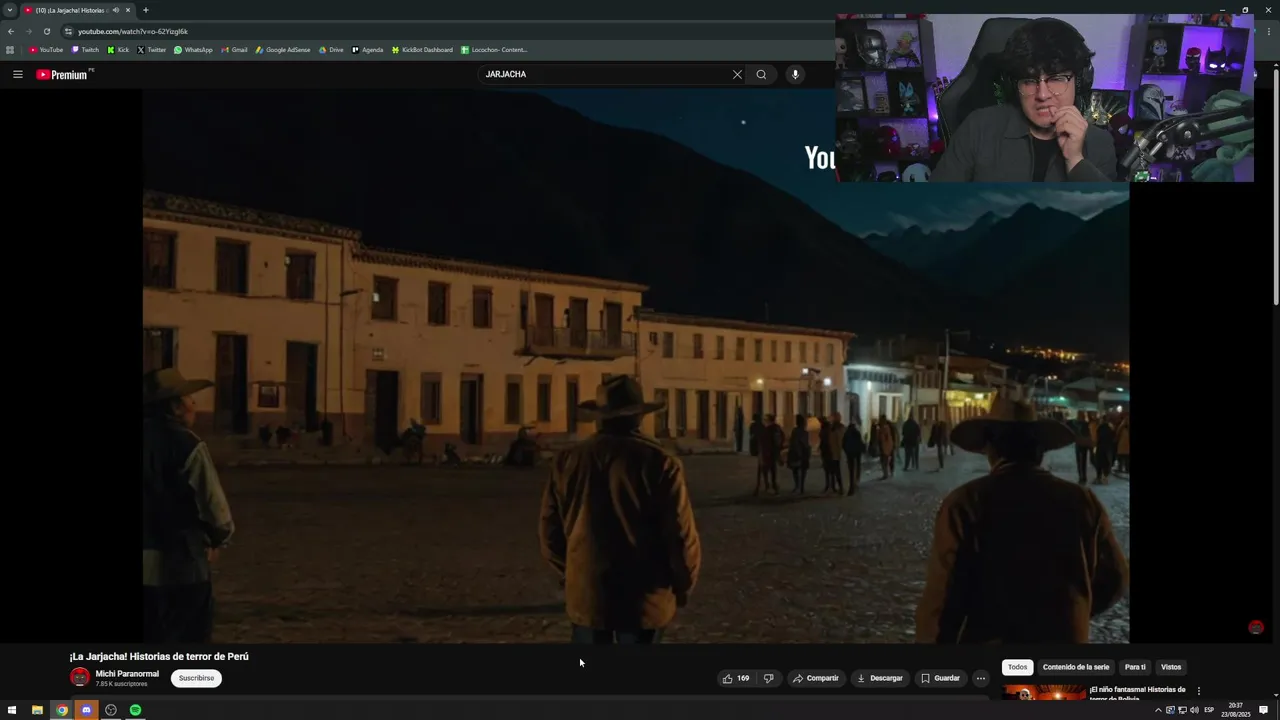Reload the current page
The width and height of the screenshot is (1280, 720).
click(46, 31)
